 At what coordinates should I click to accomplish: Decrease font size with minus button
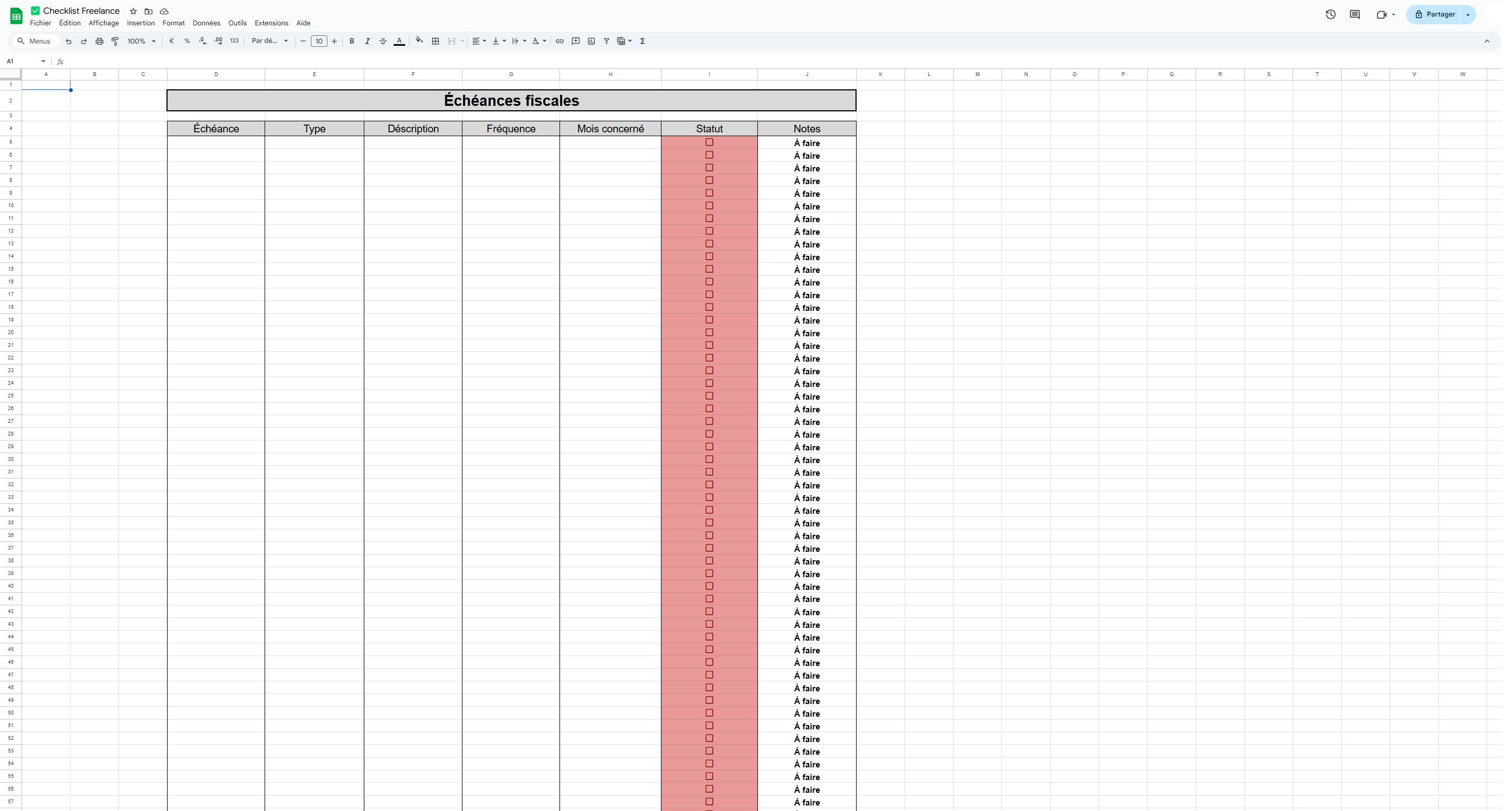point(303,41)
